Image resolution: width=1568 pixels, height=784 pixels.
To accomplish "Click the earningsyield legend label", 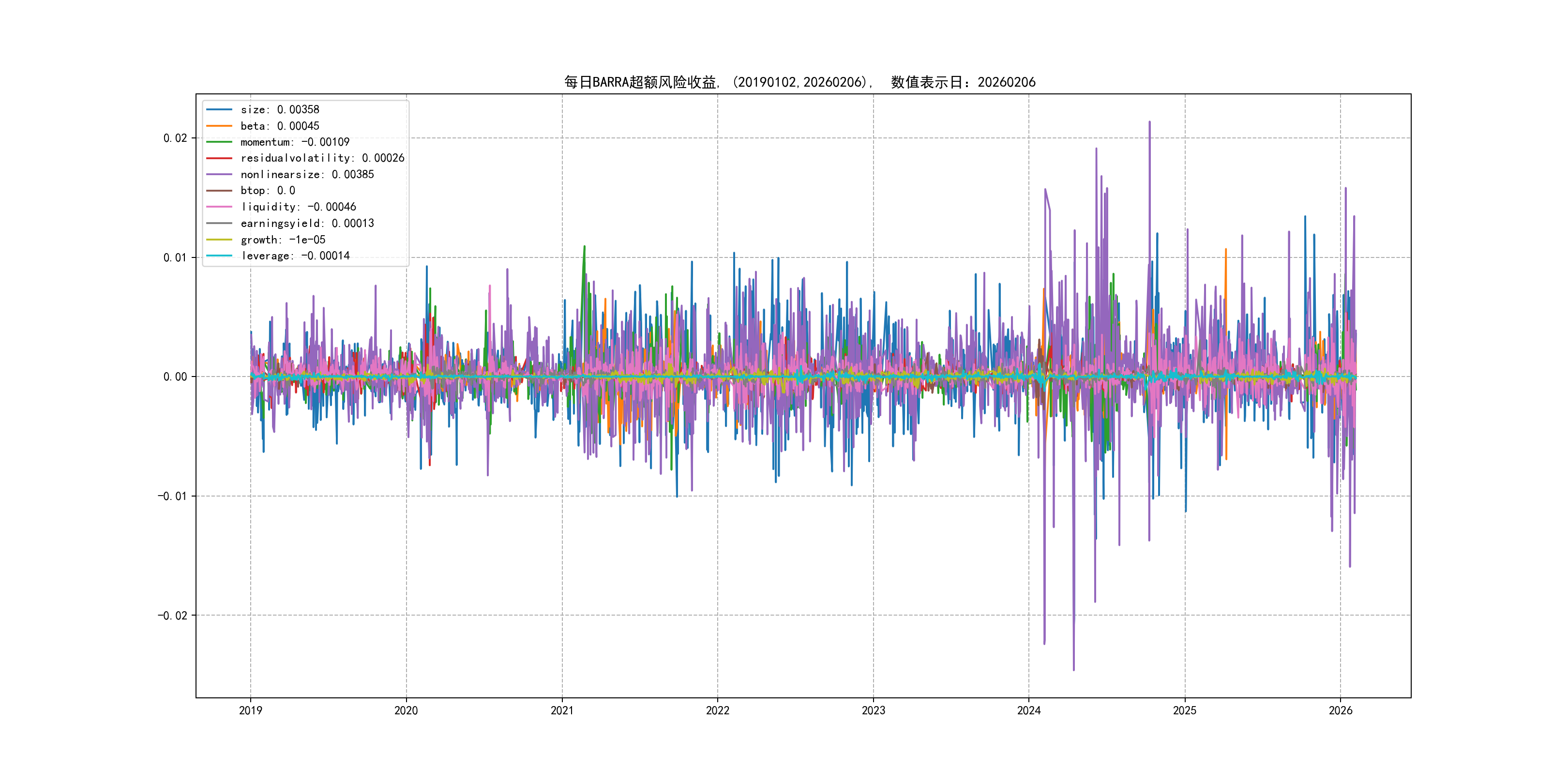I will point(307,224).
